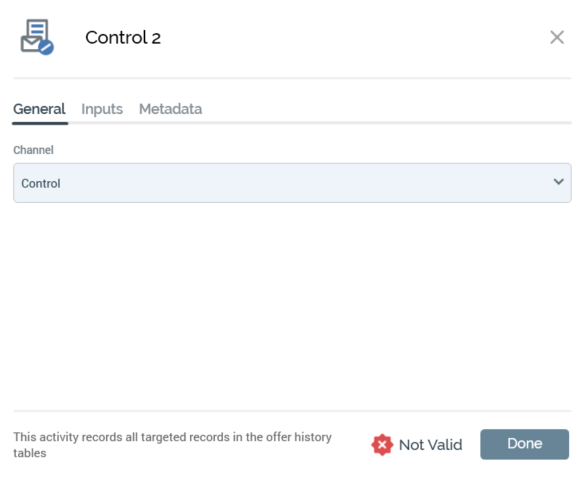Screen dimensions: 584x478
Task: Click the underline beneath the General tab
Action: (x=40, y=123)
